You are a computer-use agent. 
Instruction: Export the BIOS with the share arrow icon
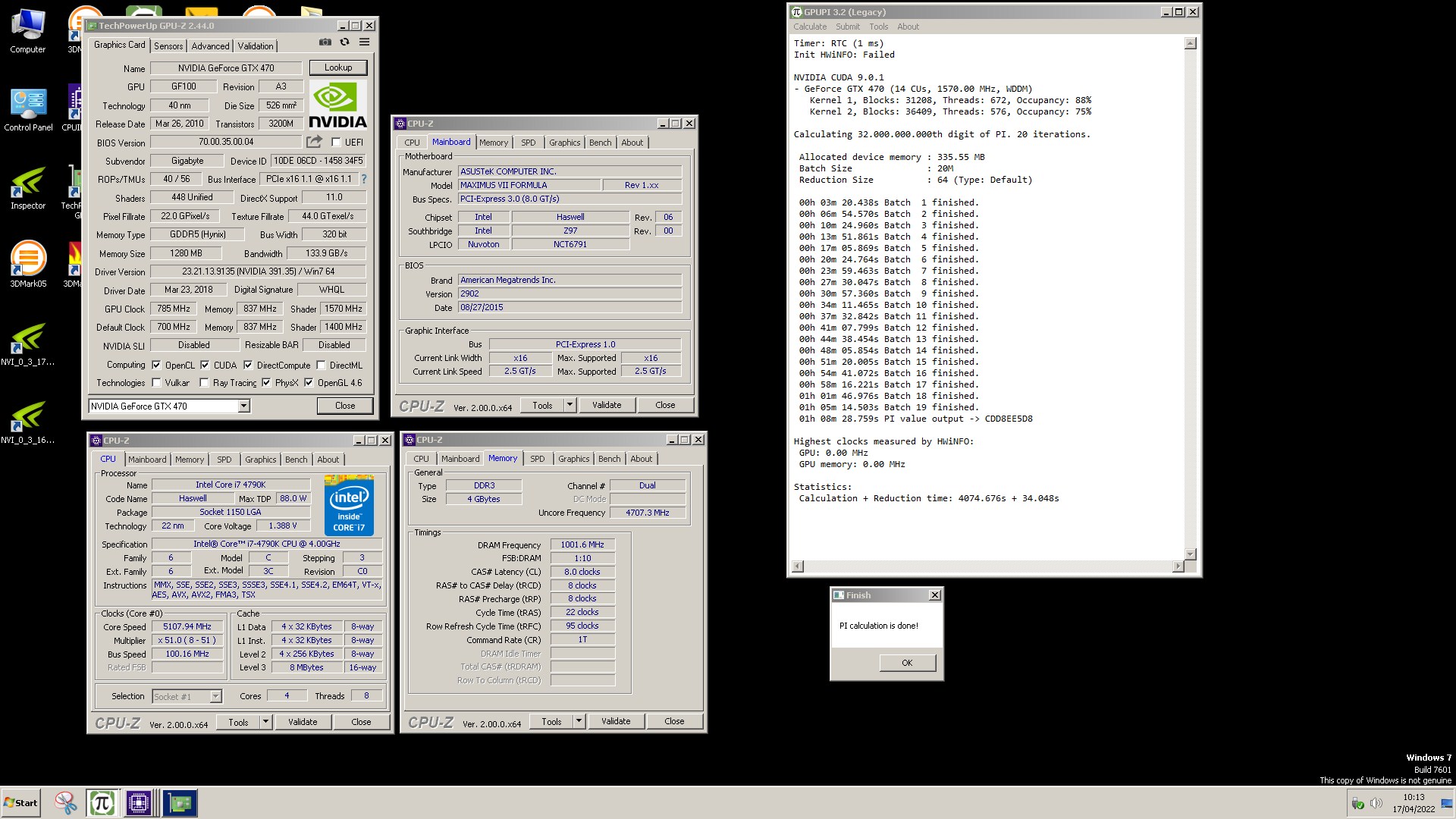pos(314,142)
